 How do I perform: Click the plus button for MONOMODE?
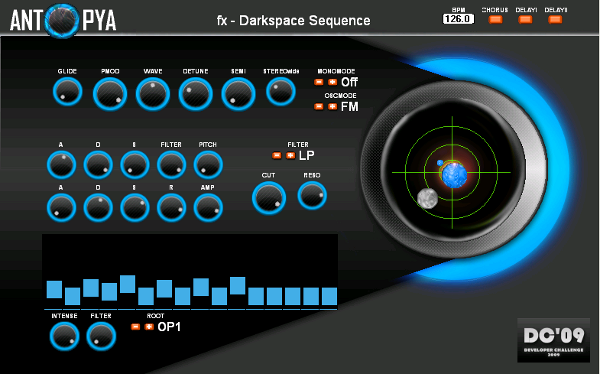[x=332, y=82]
